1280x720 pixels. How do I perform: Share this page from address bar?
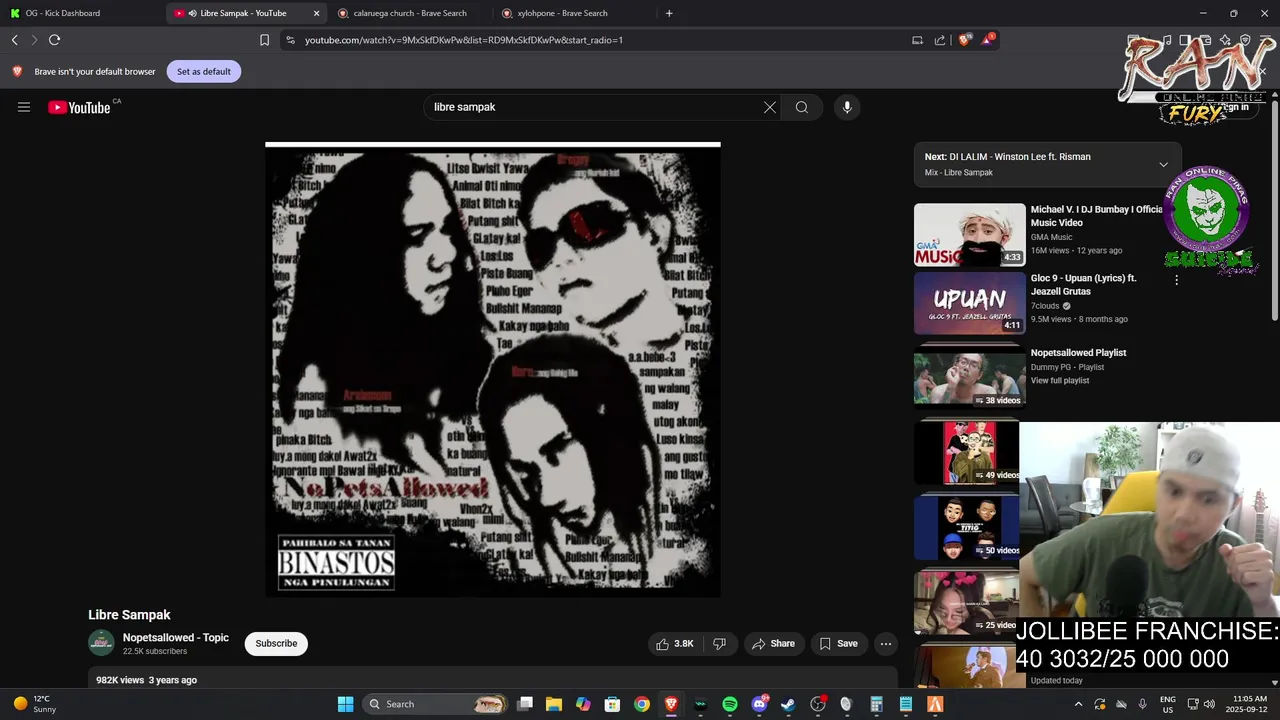click(940, 40)
